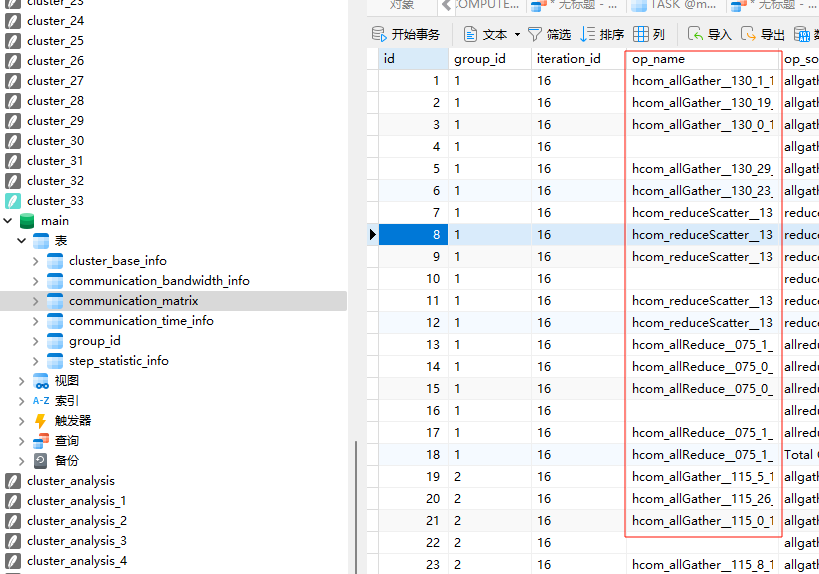
Task: Expand the step_statistic_info table node
Action: click(36, 361)
